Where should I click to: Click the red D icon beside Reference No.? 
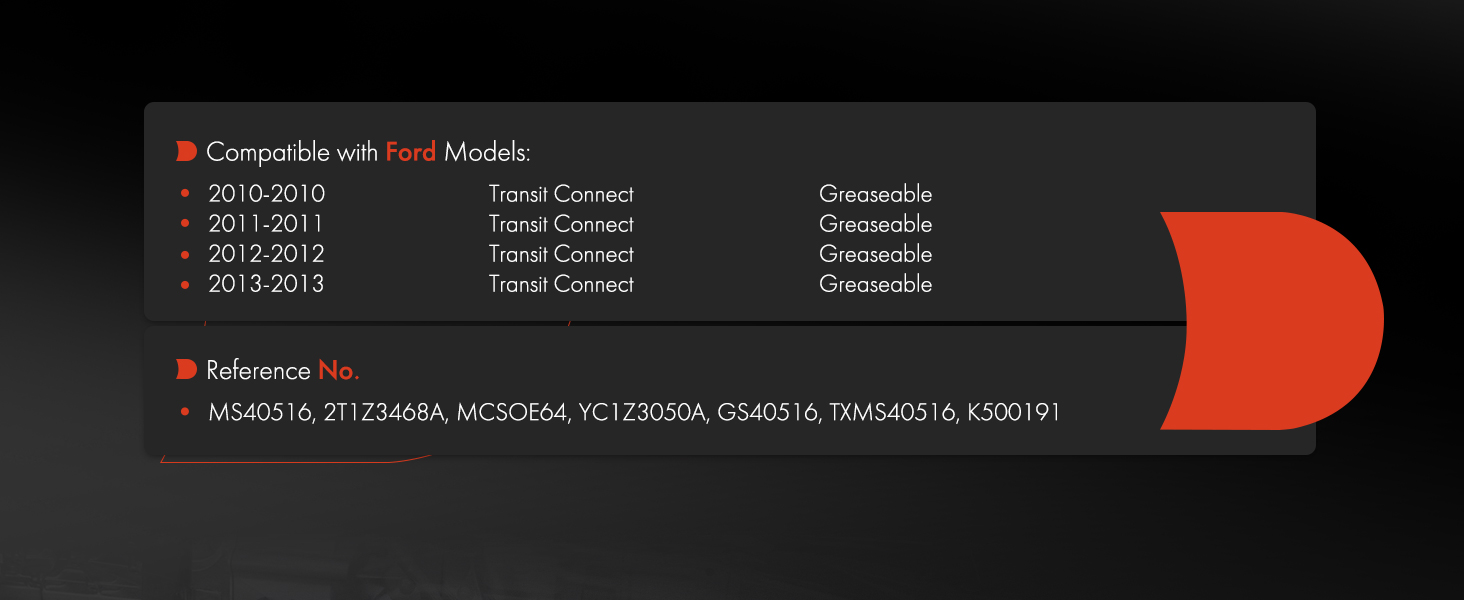[x=186, y=370]
